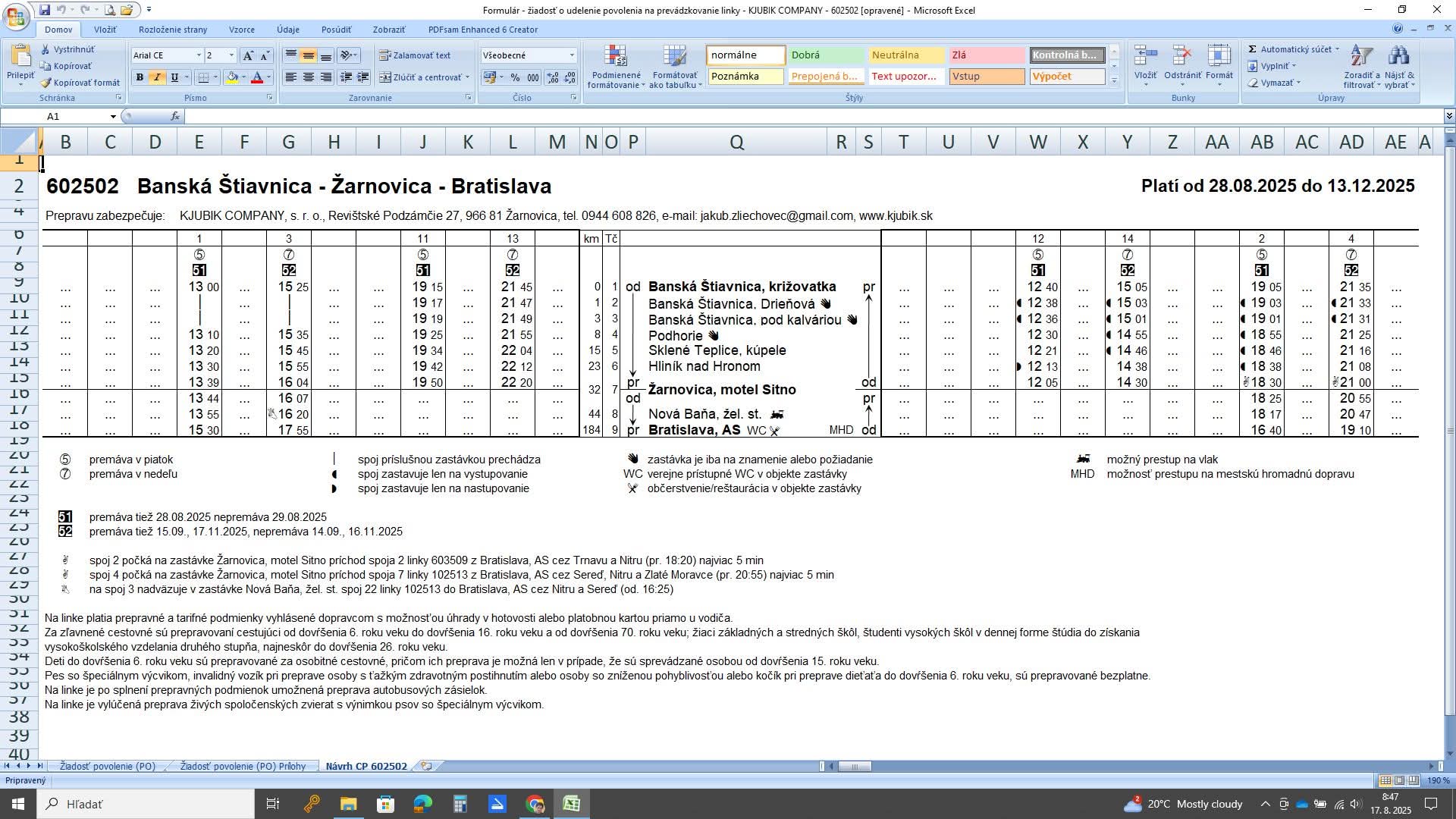The width and height of the screenshot is (1456, 819).
Task: Toggle italic formatting button
Action: 157,77
